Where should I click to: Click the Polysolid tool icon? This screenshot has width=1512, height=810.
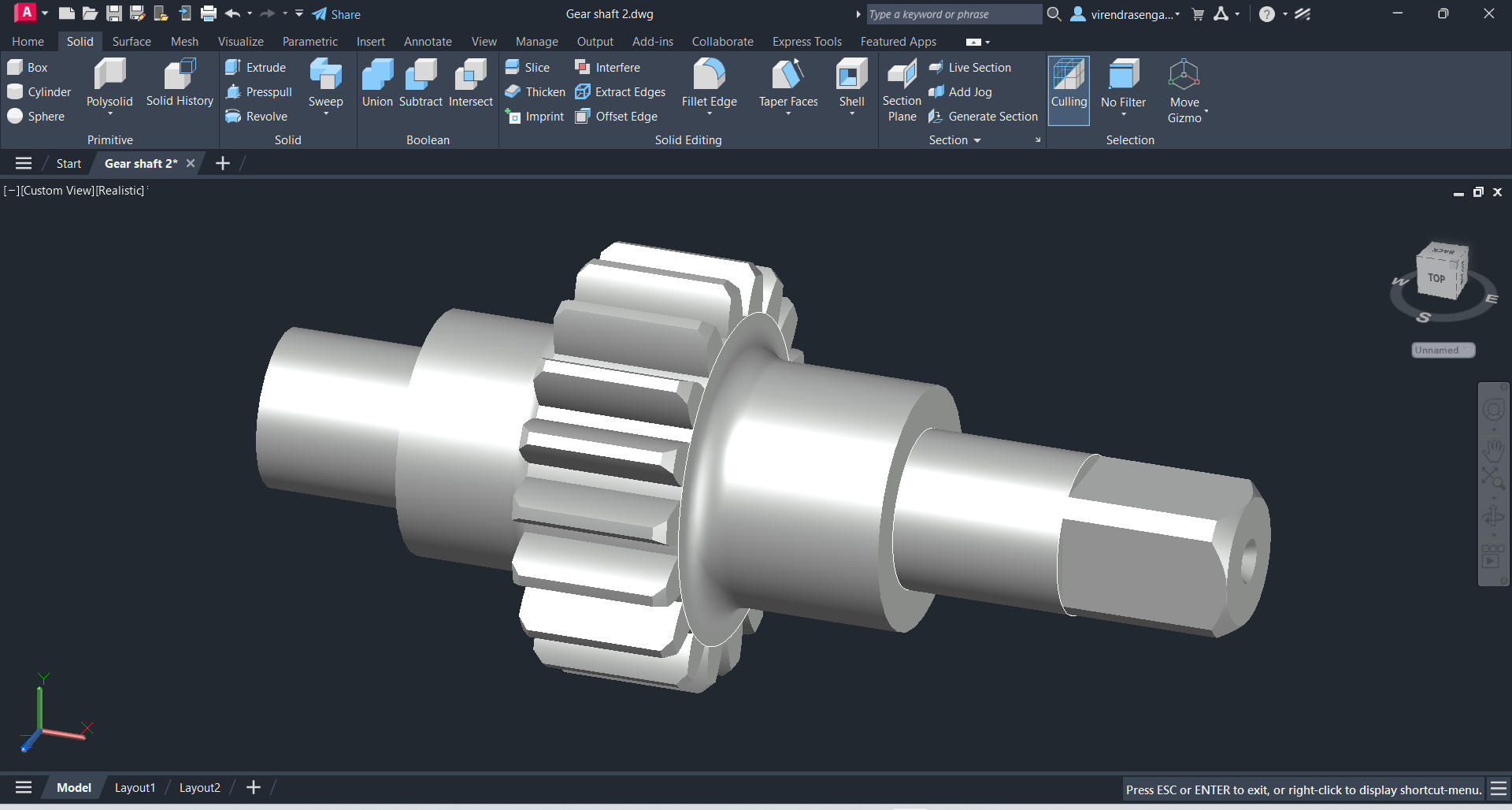[109, 75]
